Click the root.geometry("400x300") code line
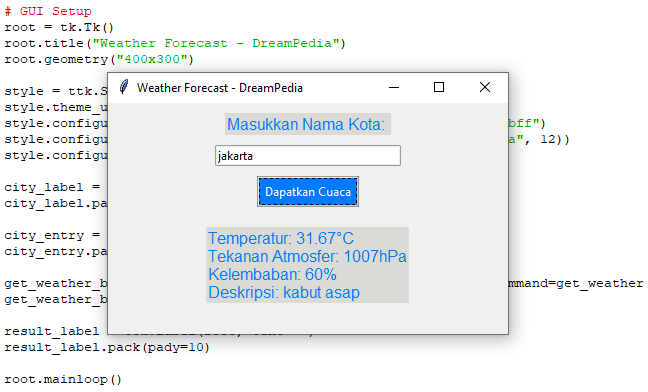The image size is (648, 392). (99, 59)
